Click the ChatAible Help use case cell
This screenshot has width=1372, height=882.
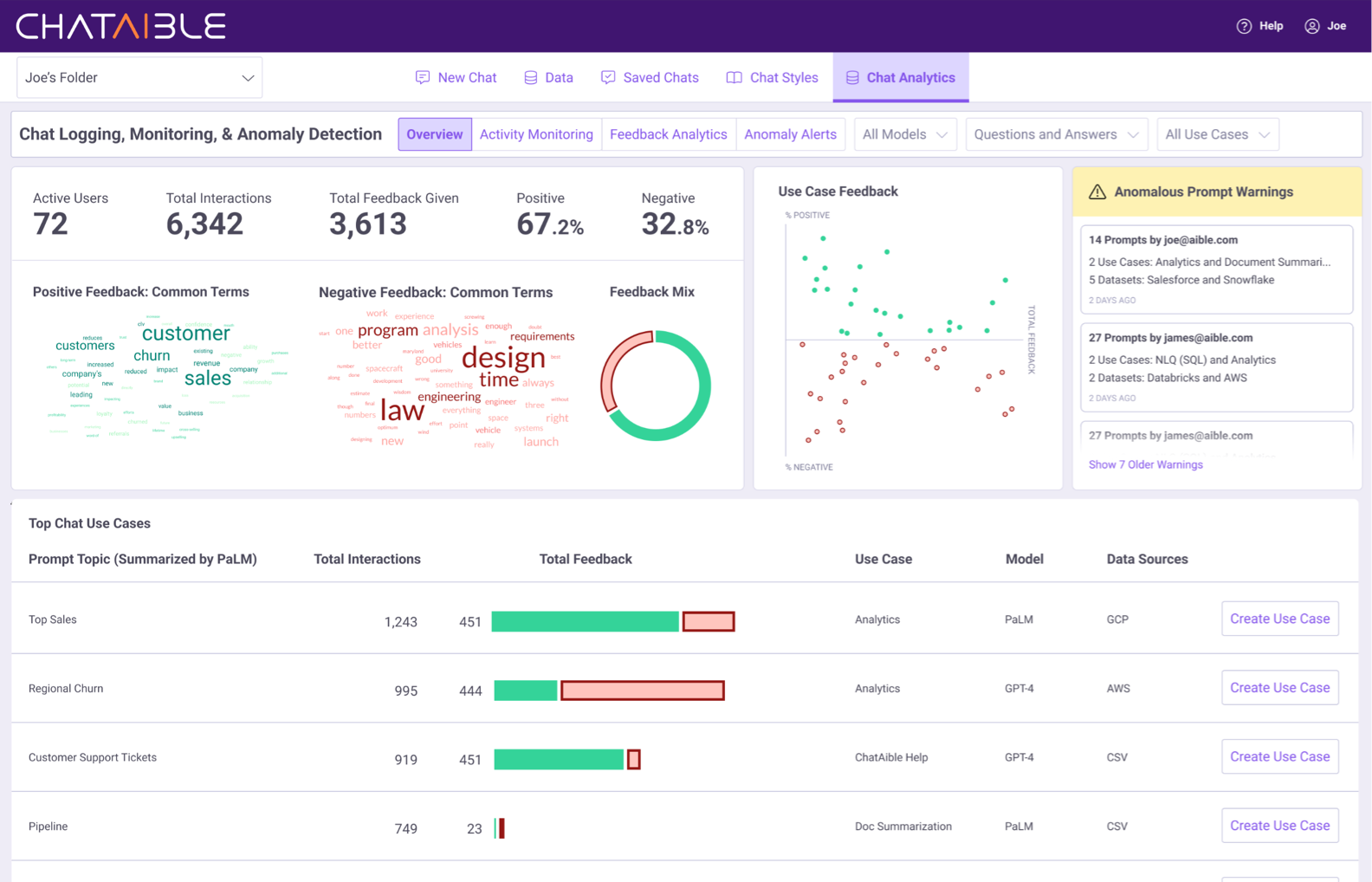click(x=891, y=757)
